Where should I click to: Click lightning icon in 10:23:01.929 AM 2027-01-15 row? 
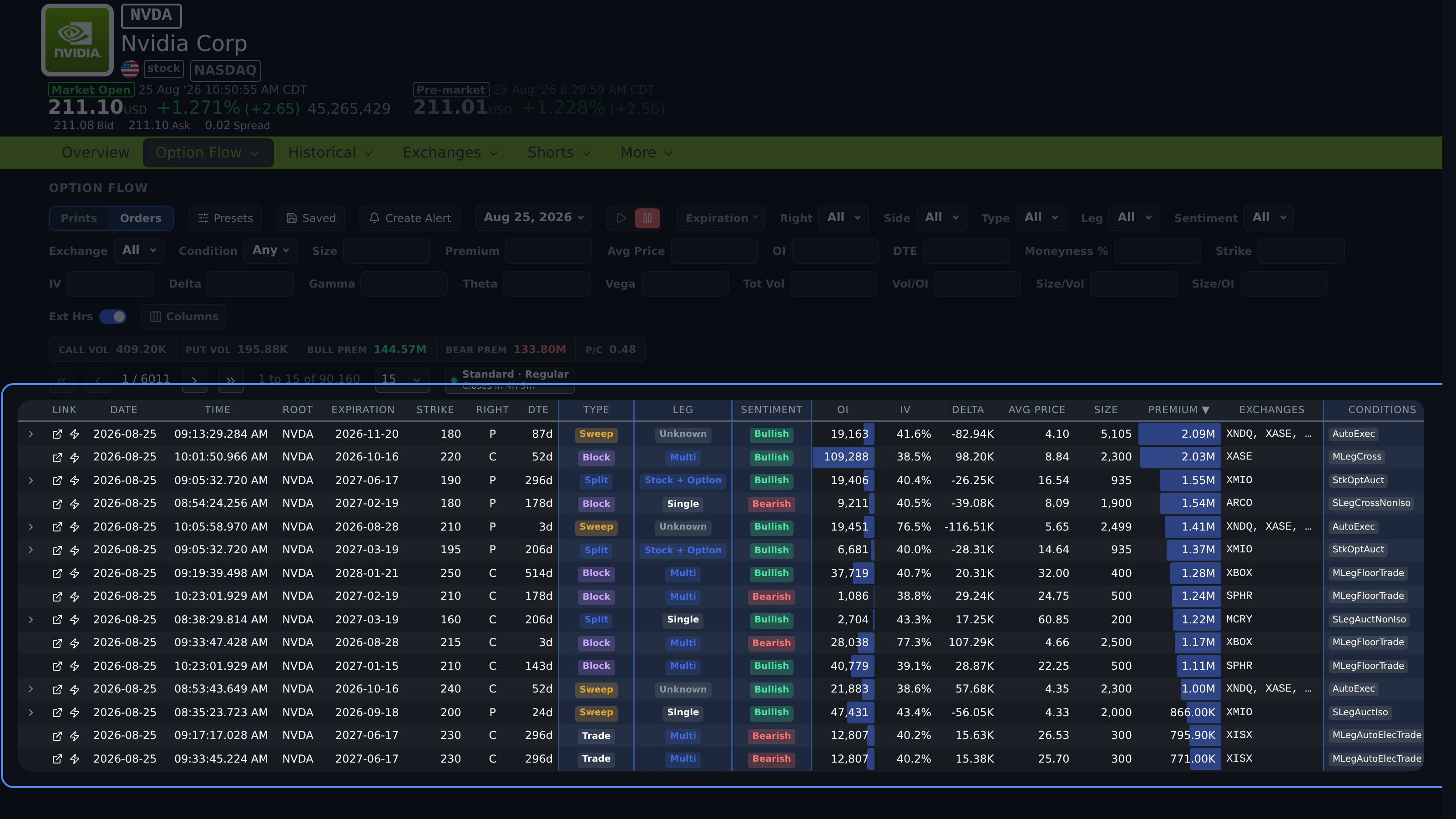(75, 666)
